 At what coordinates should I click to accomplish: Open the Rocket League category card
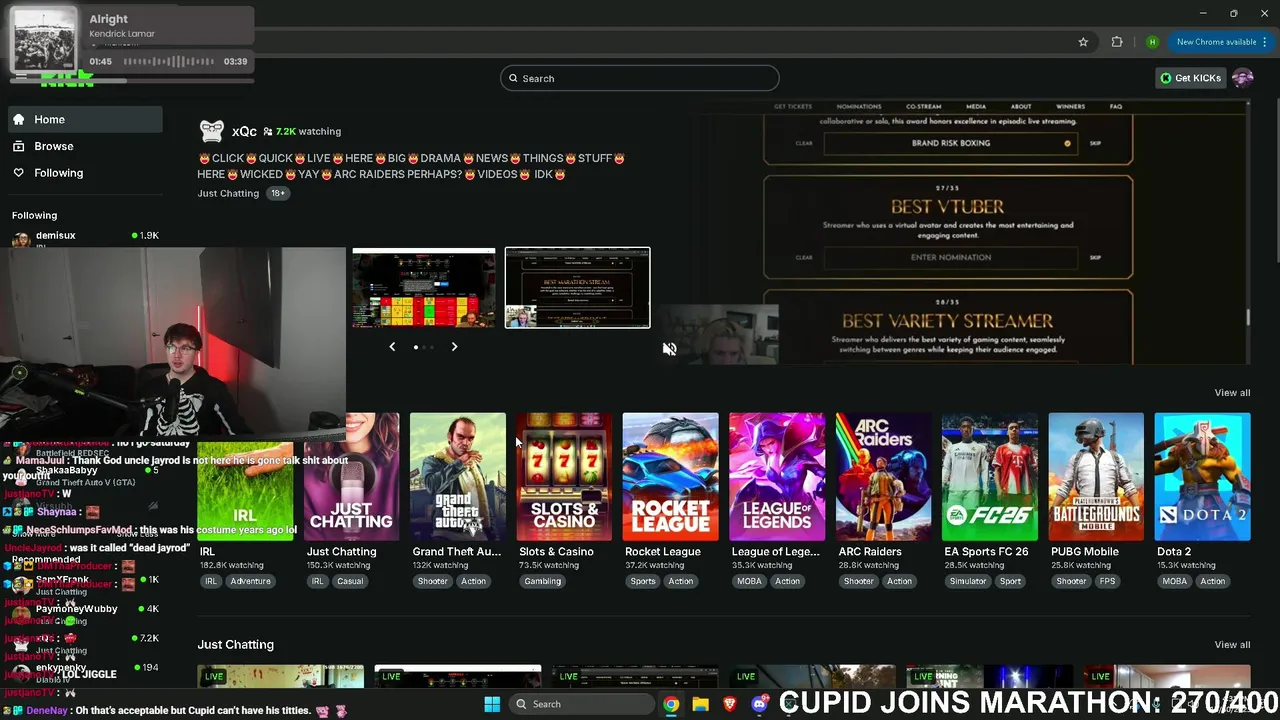670,477
